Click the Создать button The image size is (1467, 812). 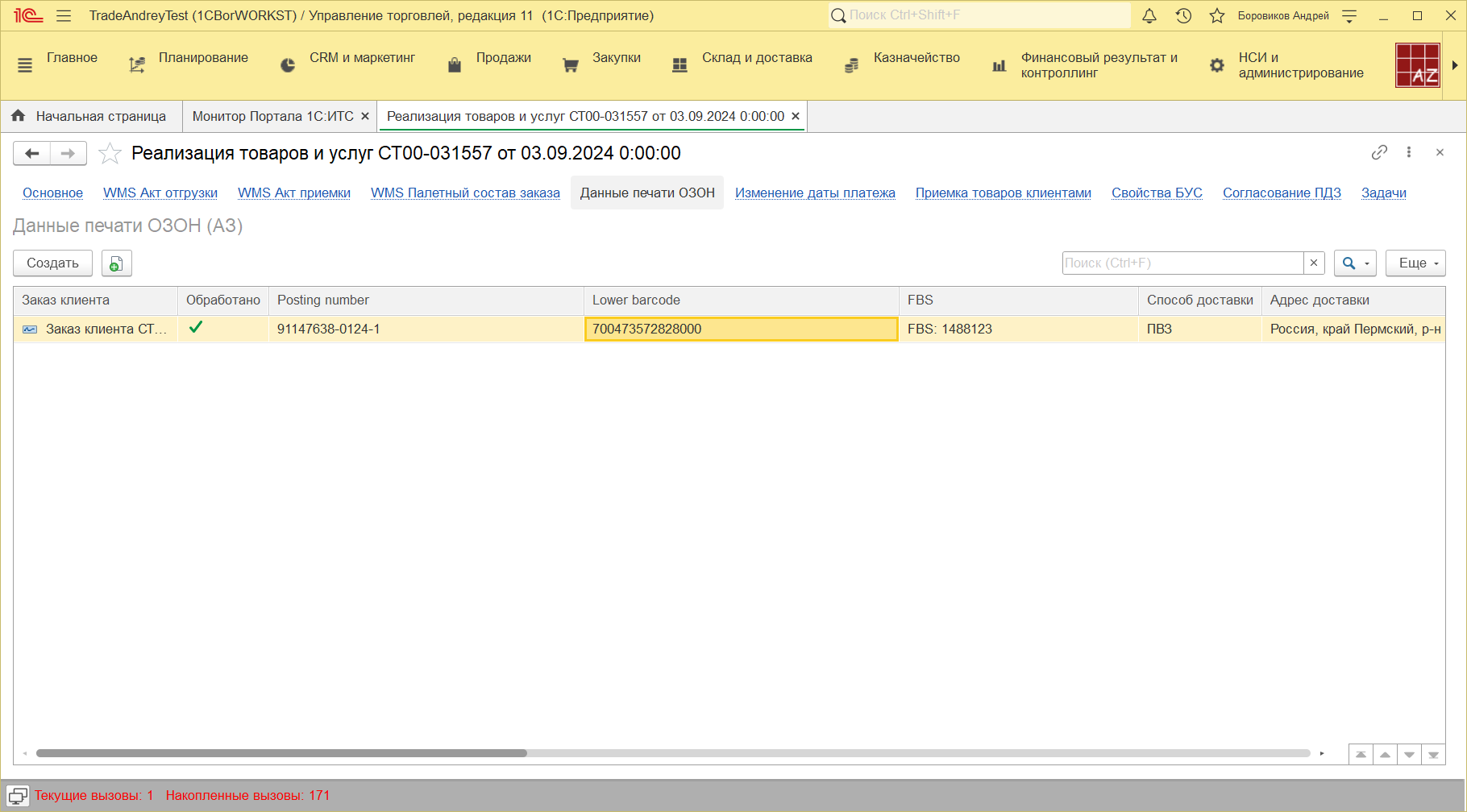(x=52, y=263)
